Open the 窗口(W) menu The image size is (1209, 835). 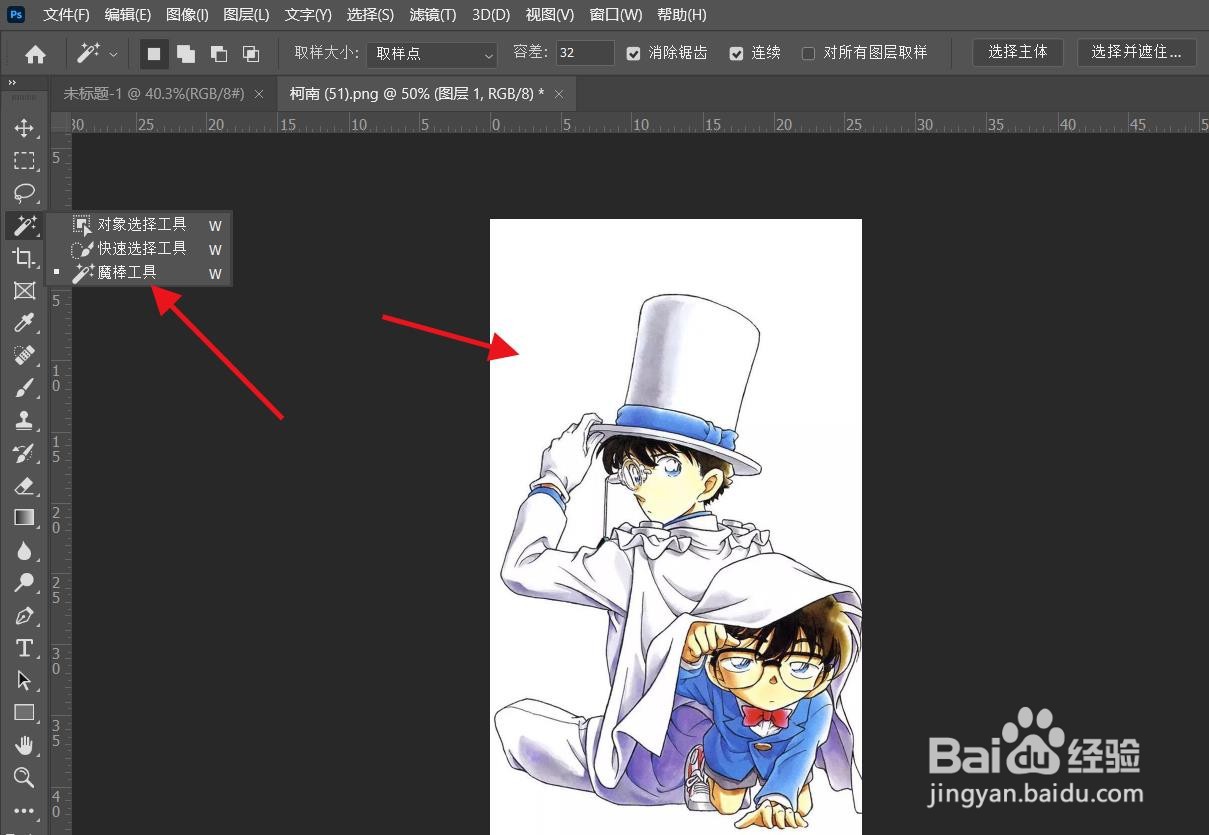[x=616, y=15]
